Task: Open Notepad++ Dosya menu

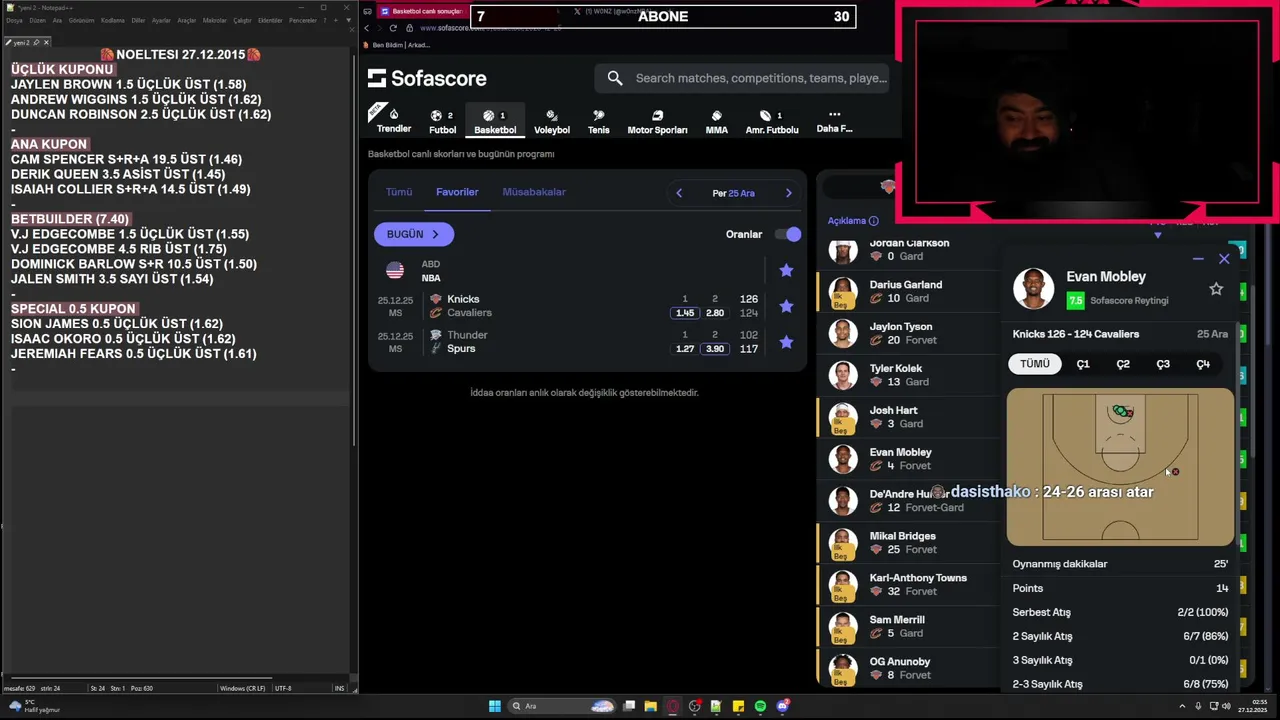Action: 14,20
